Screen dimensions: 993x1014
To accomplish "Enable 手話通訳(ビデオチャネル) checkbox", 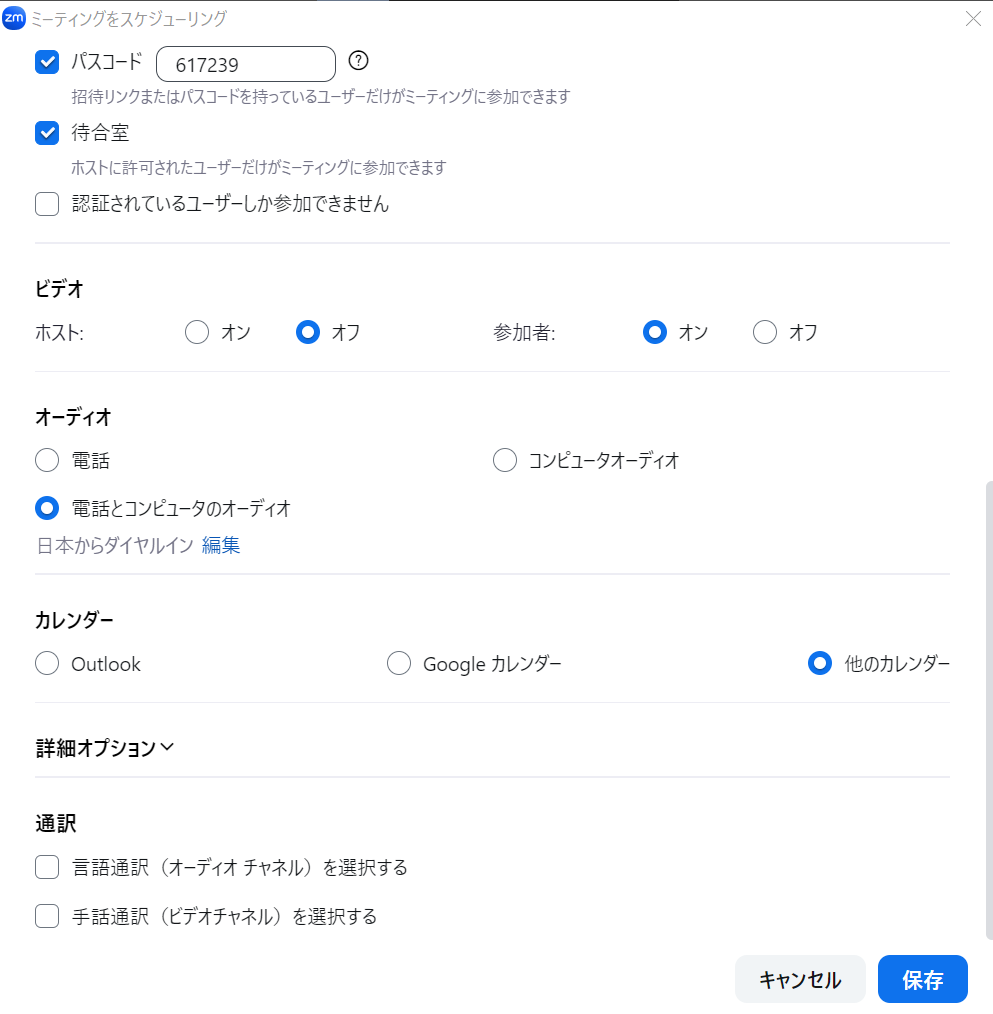I will coord(47,916).
